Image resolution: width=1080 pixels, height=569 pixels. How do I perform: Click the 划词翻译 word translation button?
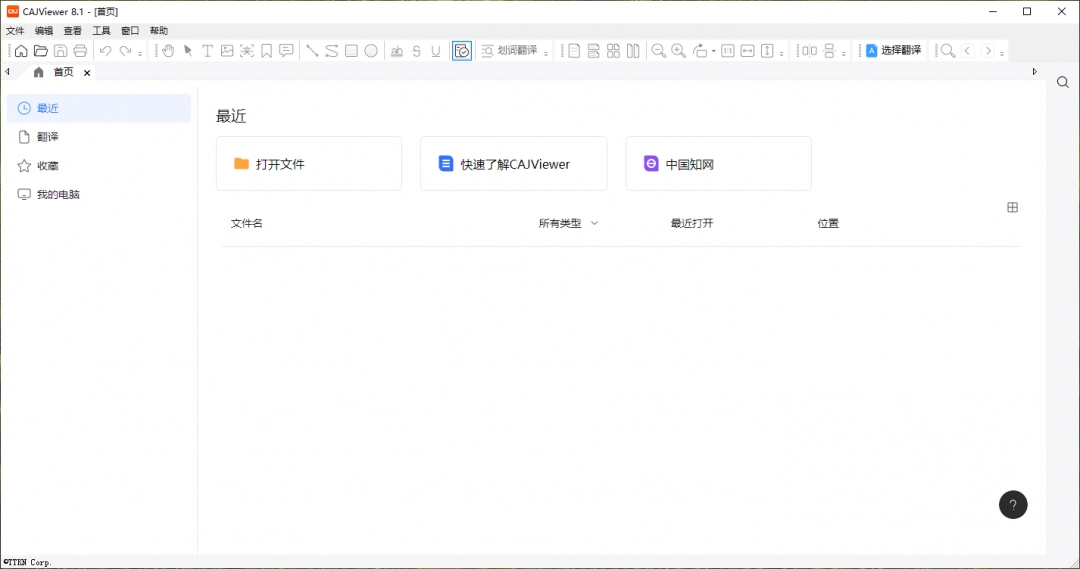point(510,51)
